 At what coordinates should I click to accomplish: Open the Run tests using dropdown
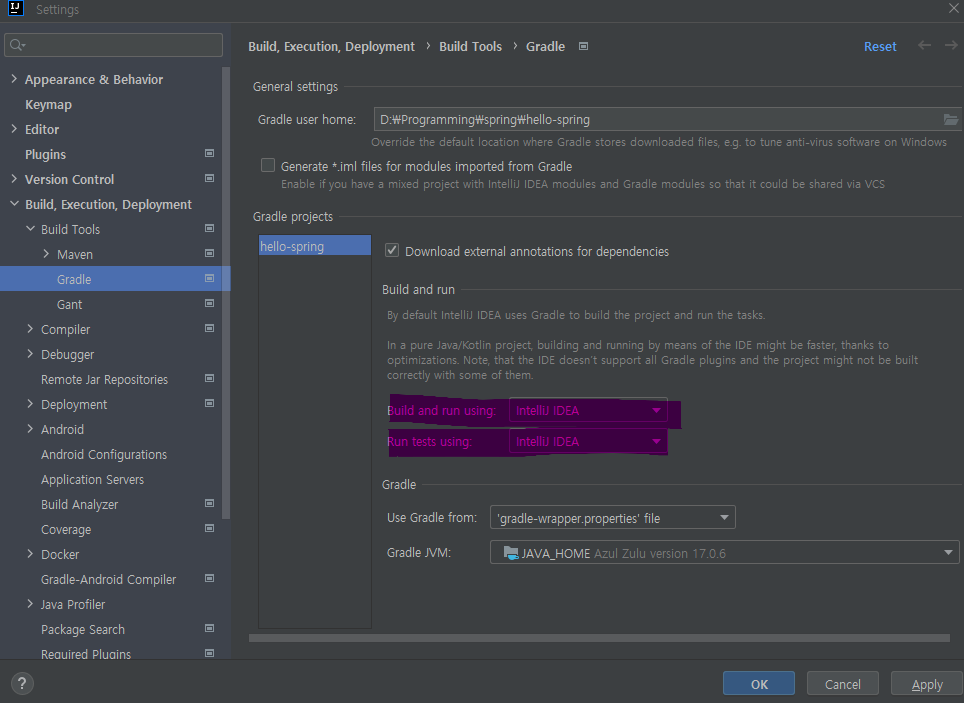588,442
